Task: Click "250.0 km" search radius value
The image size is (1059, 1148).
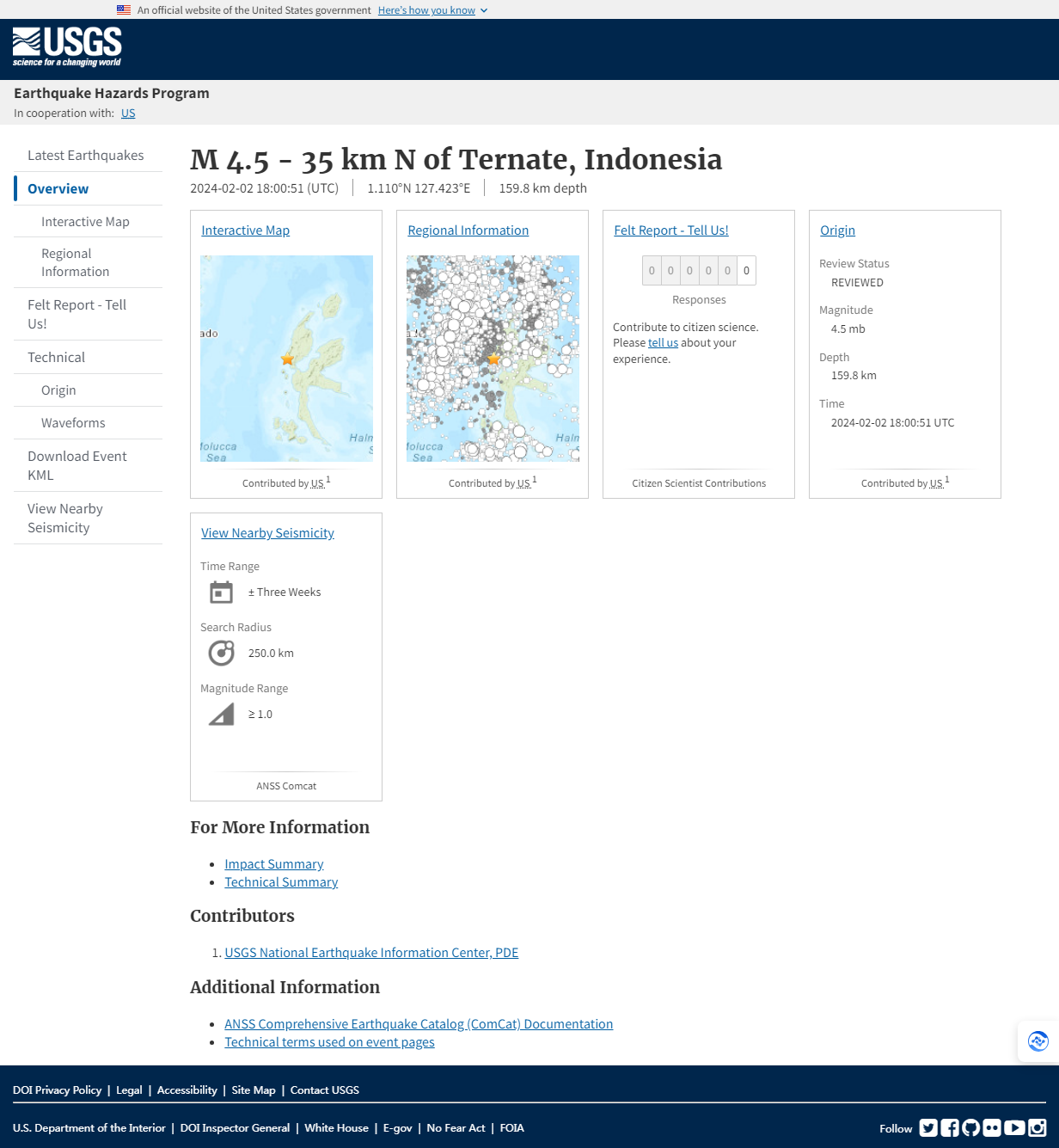Action: coord(271,654)
